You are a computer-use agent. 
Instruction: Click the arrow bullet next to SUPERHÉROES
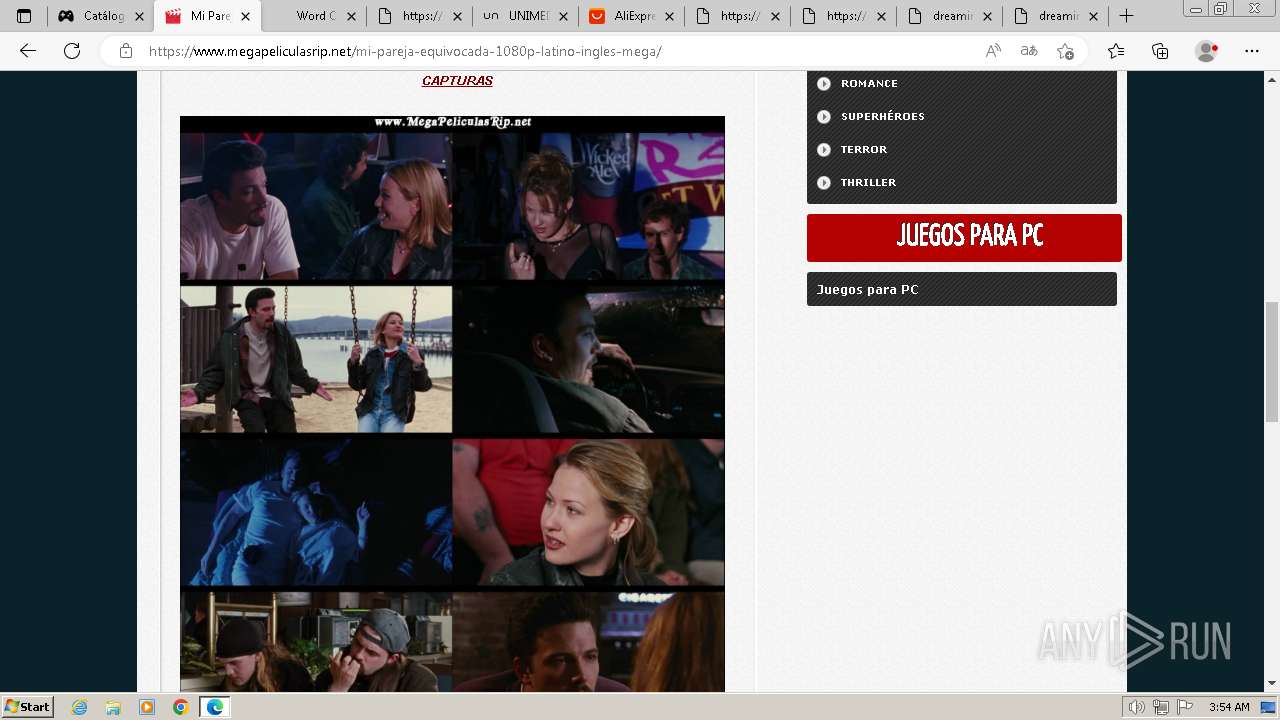tap(824, 117)
